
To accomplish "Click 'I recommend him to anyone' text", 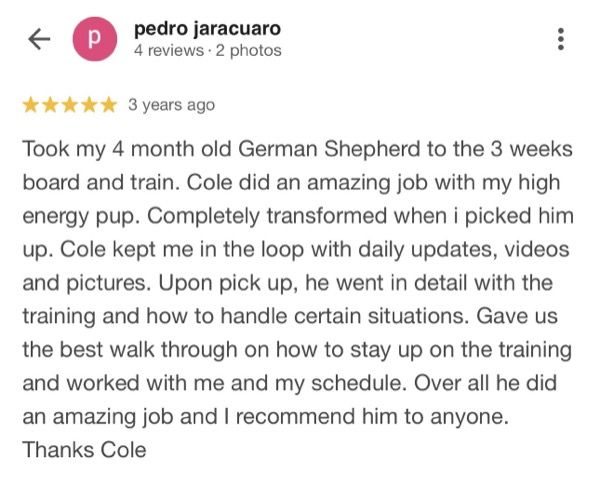I will [x=370, y=417].
